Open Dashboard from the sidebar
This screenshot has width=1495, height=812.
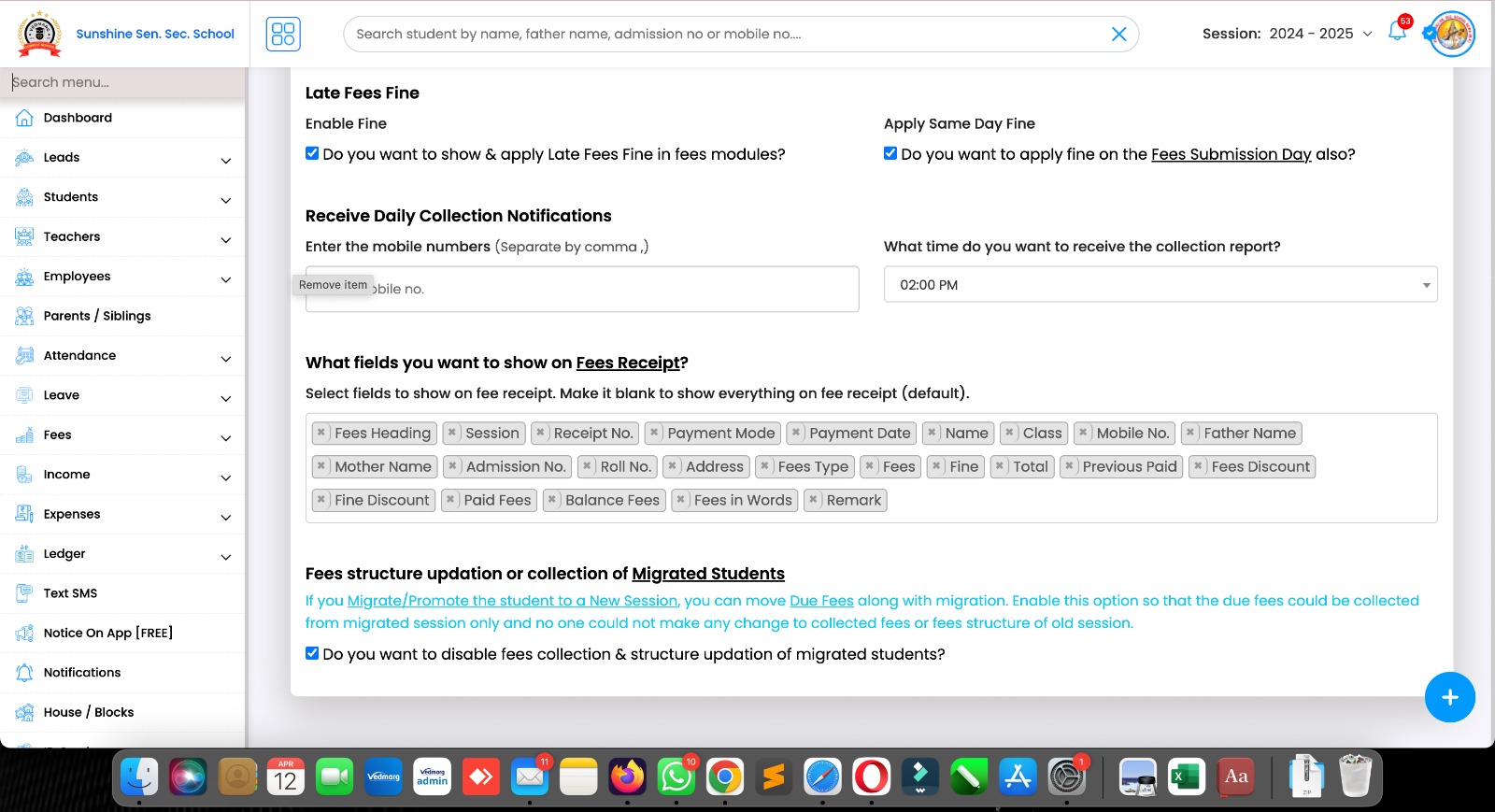(78, 118)
